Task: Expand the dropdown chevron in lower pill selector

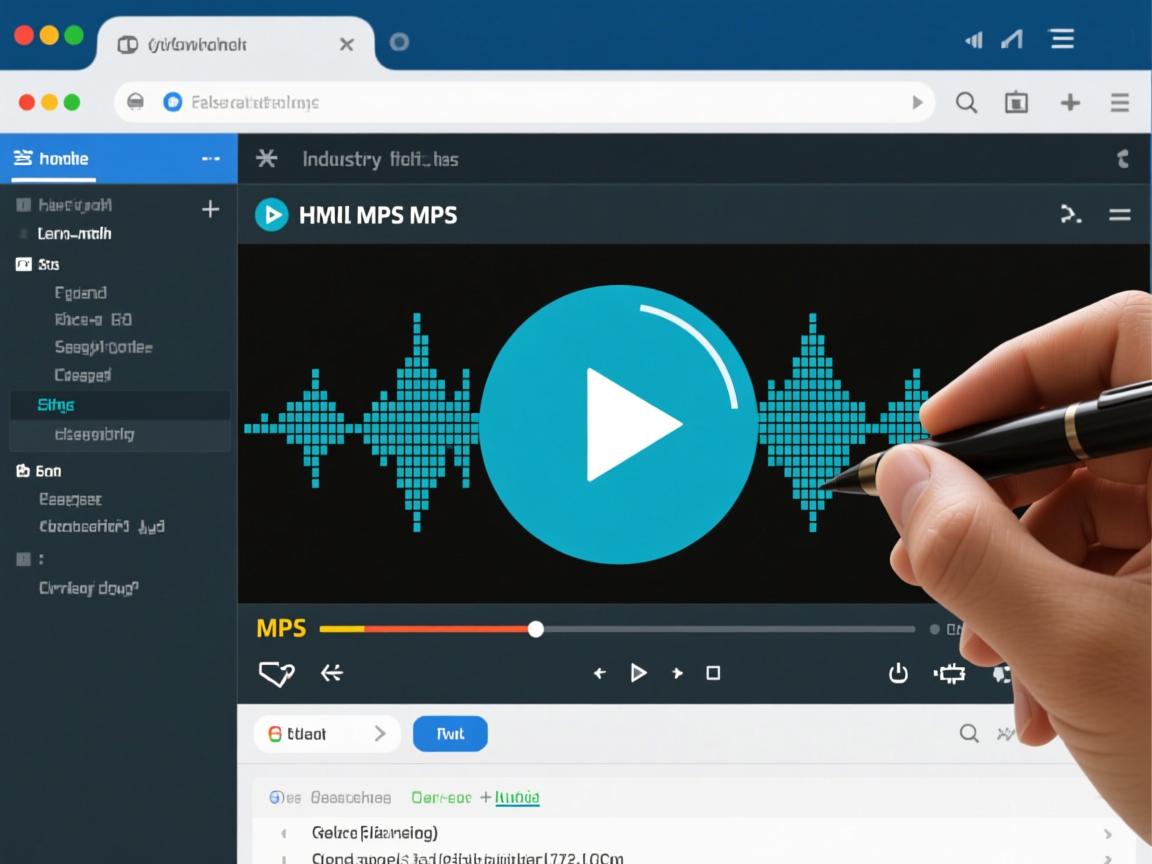Action: pyautogui.click(x=380, y=734)
